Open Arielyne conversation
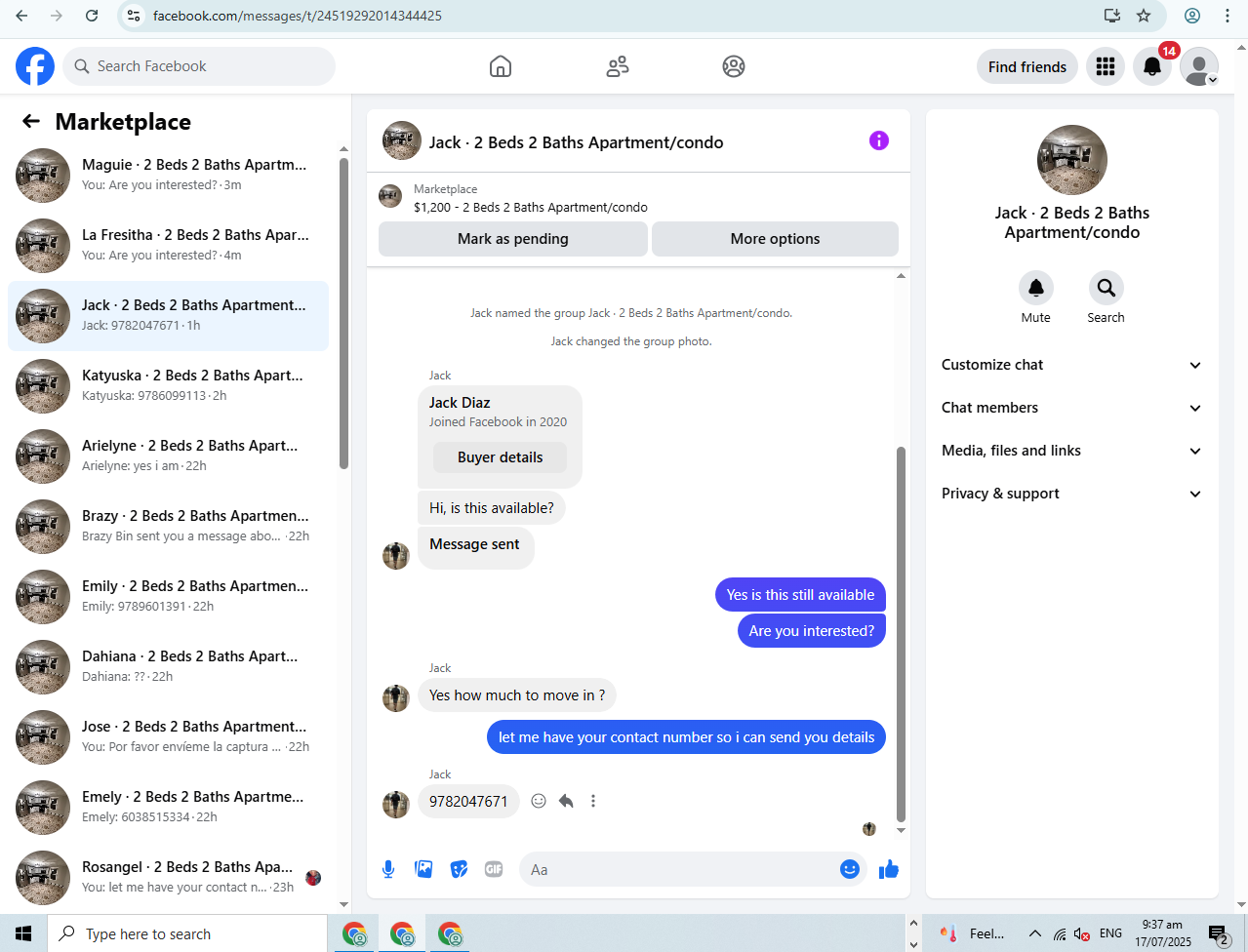 point(168,456)
